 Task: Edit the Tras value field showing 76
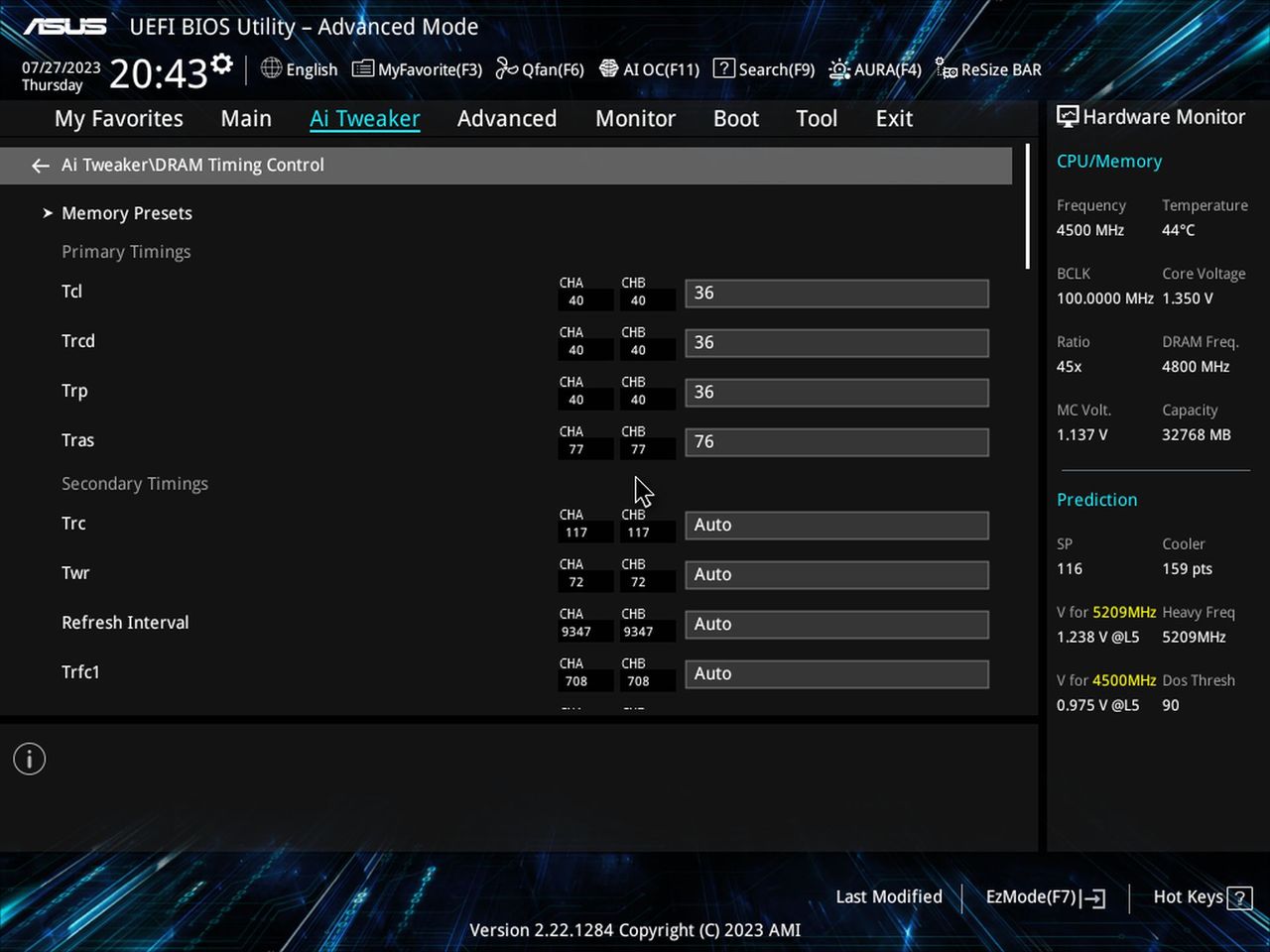[x=836, y=442]
